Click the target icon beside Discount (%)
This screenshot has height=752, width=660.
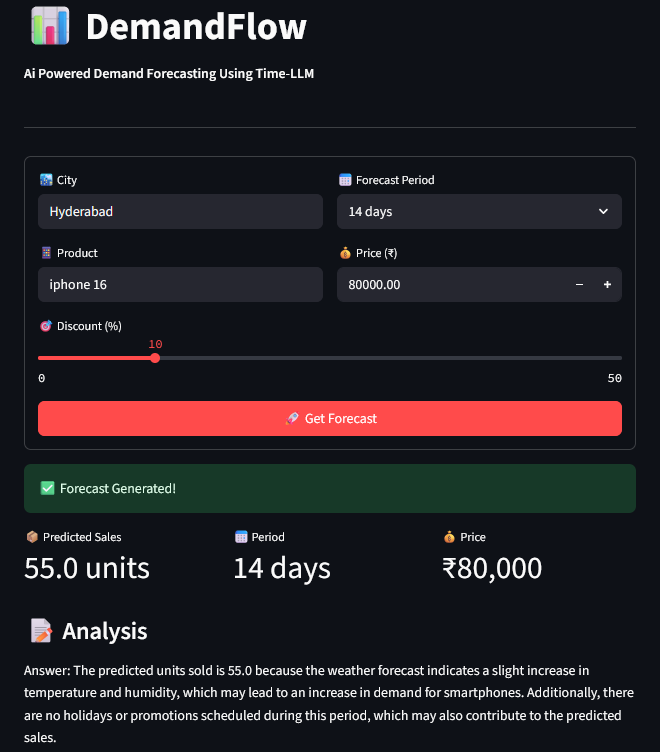click(46, 326)
